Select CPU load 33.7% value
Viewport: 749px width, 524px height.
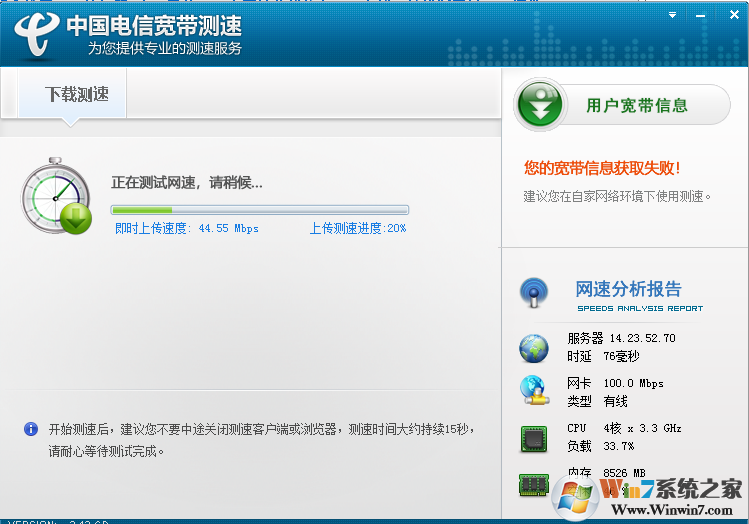619,446
